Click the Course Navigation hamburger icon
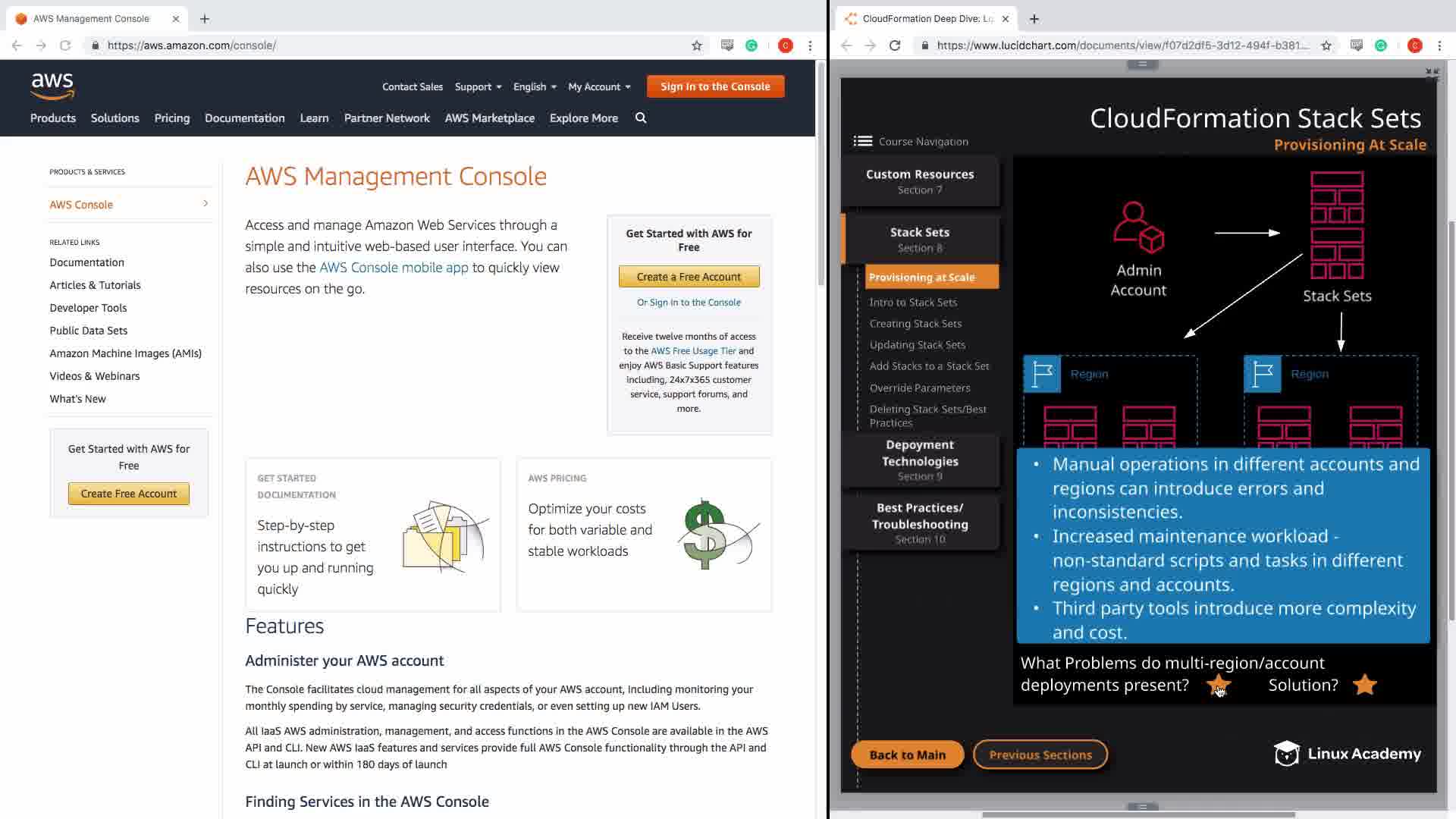The width and height of the screenshot is (1456, 819). (862, 141)
